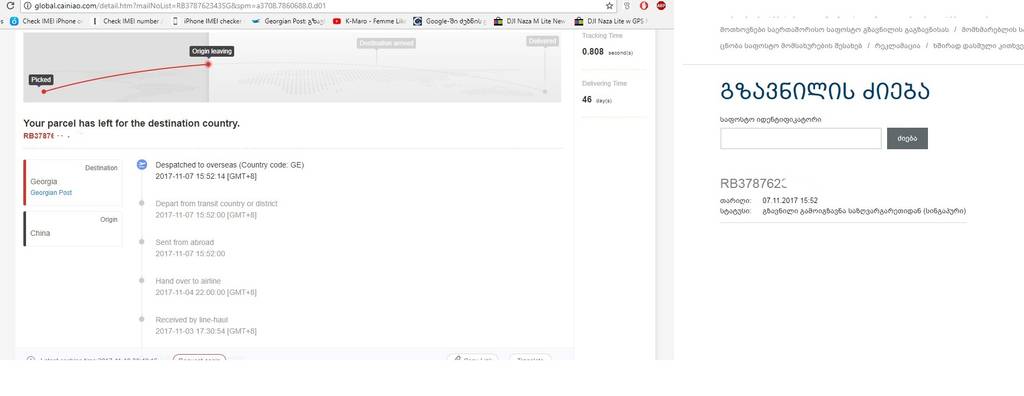This screenshot has width=1024, height=396.
Task: Open the iPhone IMEI checker bookmark
Action: 208,21
